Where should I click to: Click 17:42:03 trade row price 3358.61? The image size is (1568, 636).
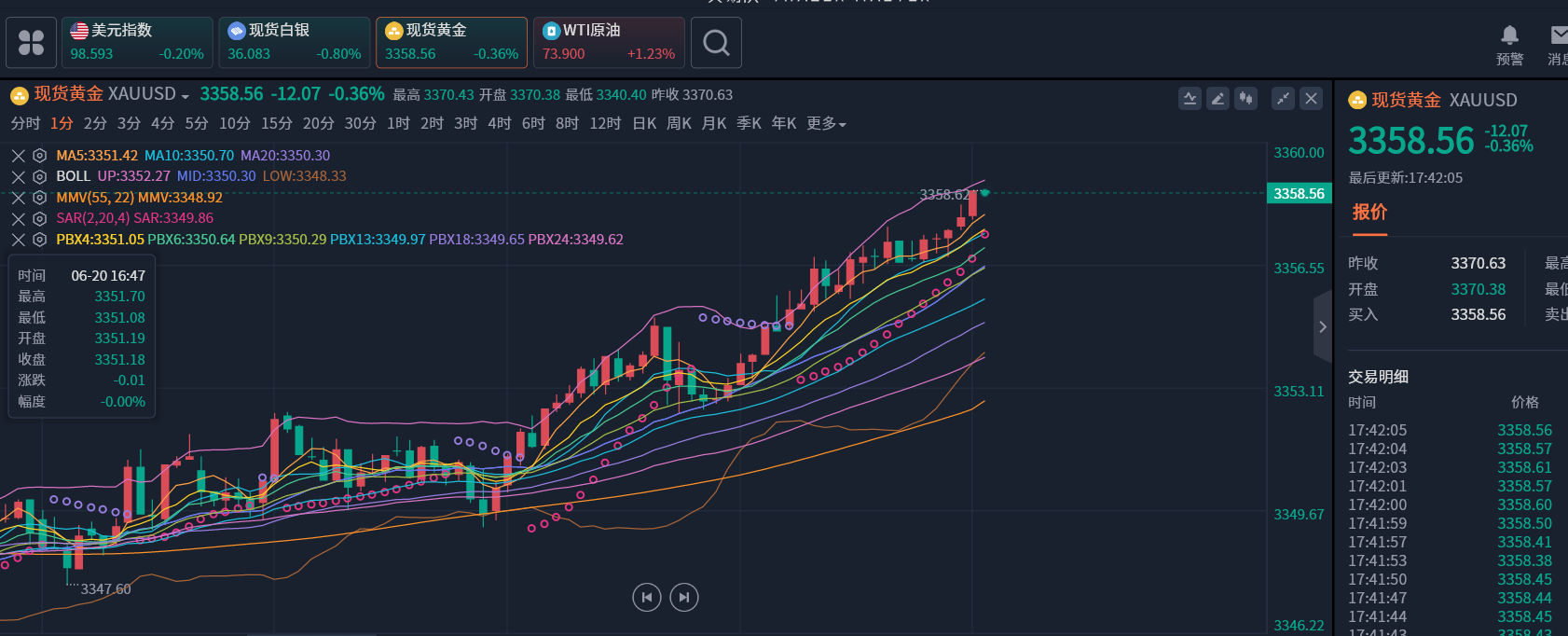coord(1524,467)
